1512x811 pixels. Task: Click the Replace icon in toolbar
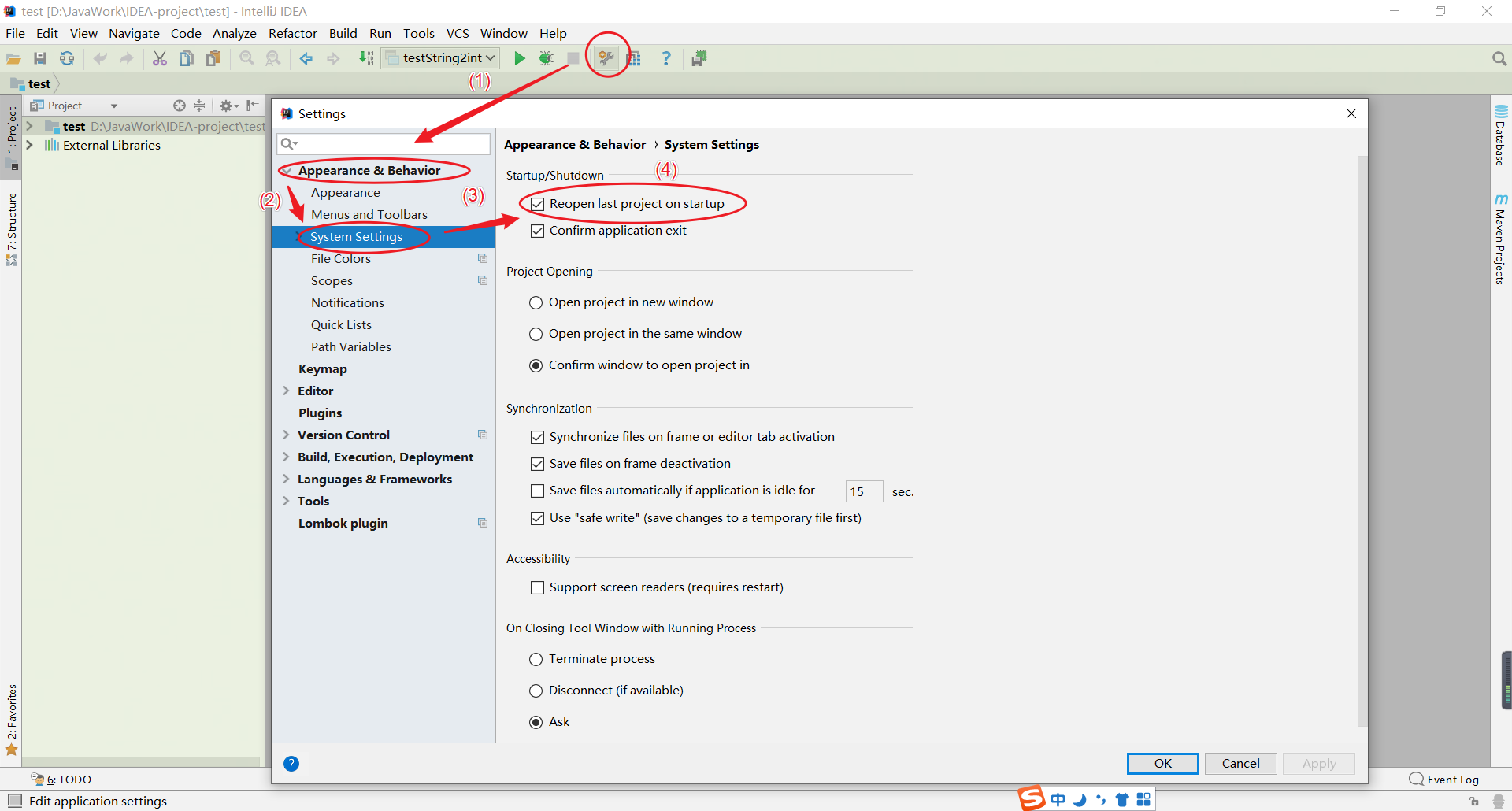point(273,58)
